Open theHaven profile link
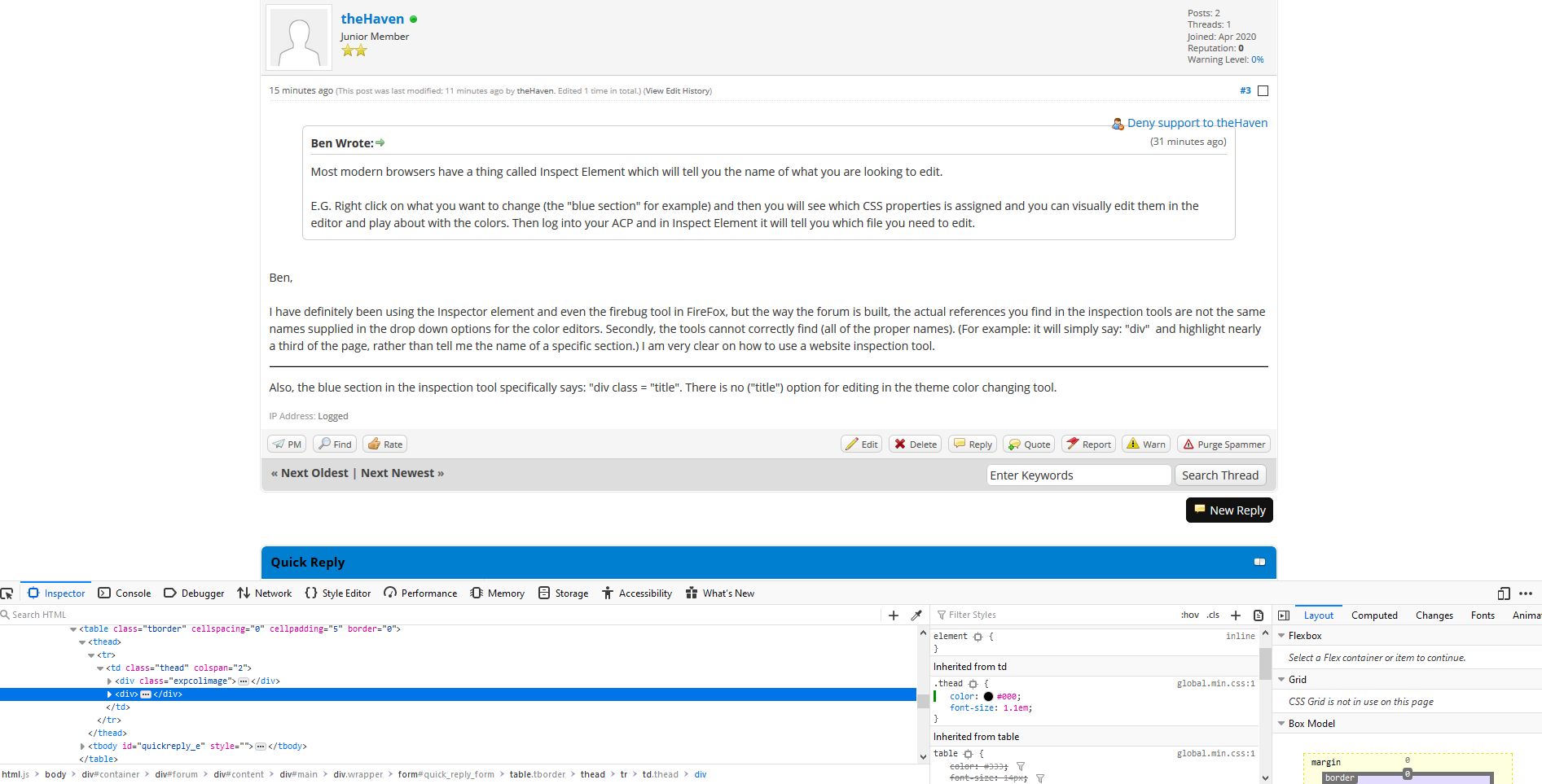This screenshot has height=784, width=1542. (372, 19)
